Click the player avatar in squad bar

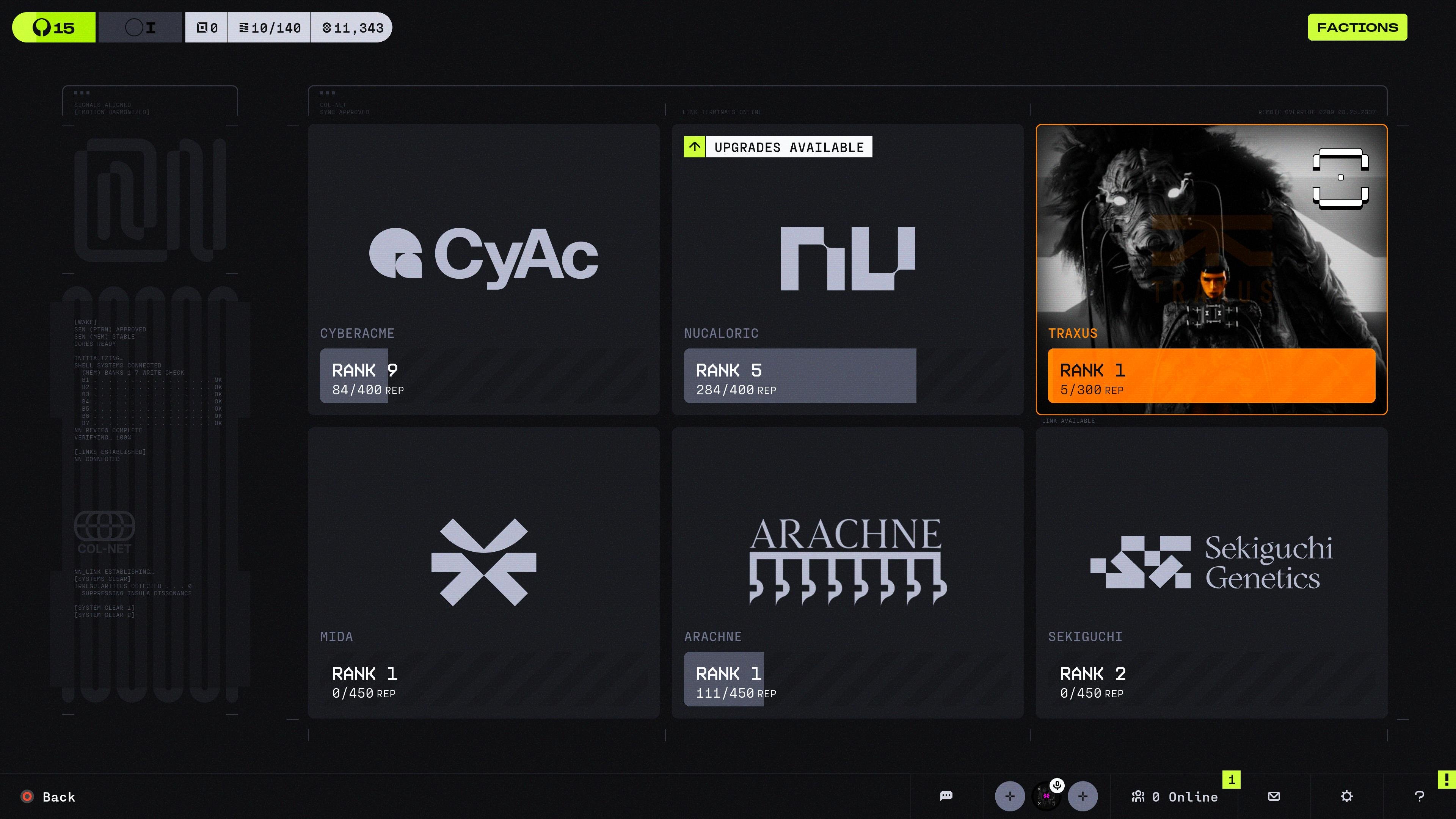1045,797
